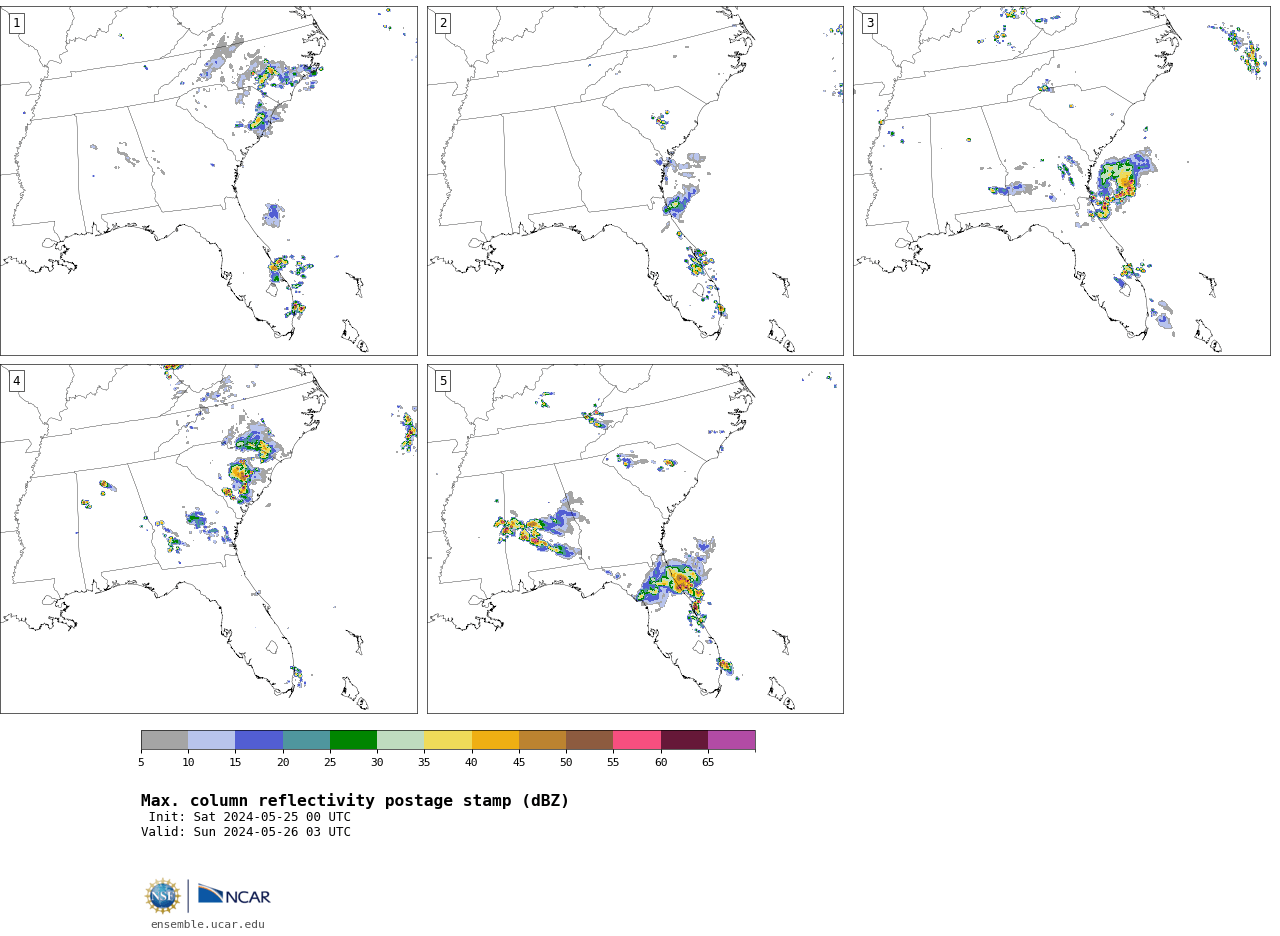The height and width of the screenshot is (936, 1280).
Task: Click the panel number label 4
Action: point(16,381)
